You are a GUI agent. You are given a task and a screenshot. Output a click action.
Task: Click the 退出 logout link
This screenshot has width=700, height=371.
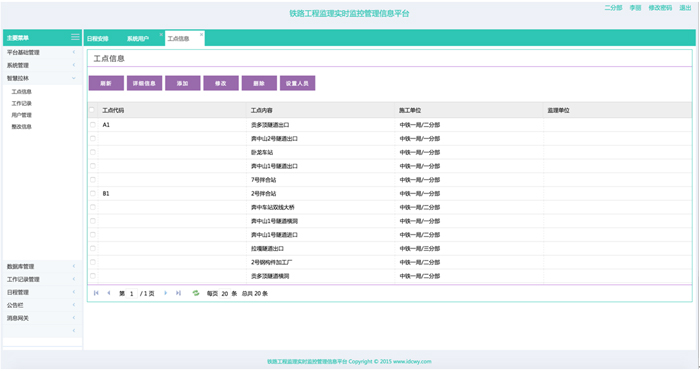(x=685, y=8)
